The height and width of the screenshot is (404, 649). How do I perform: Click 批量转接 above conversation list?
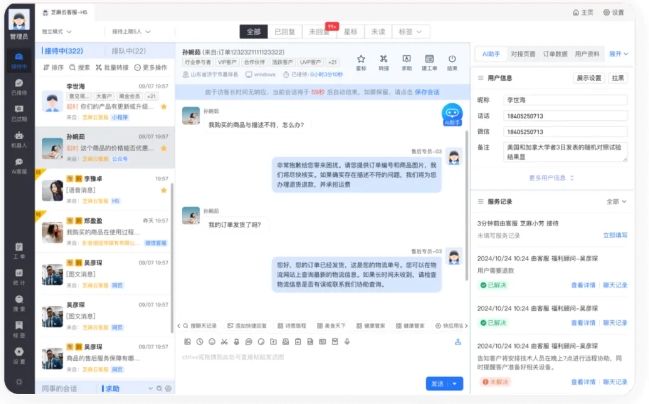[112, 67]
